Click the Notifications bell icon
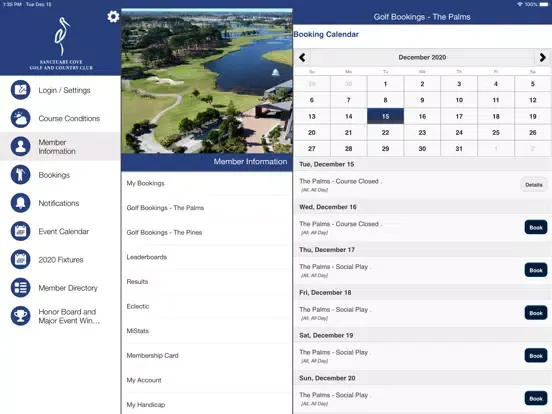The height and width of the screenshot is (414, 552). tap(20, 203)
